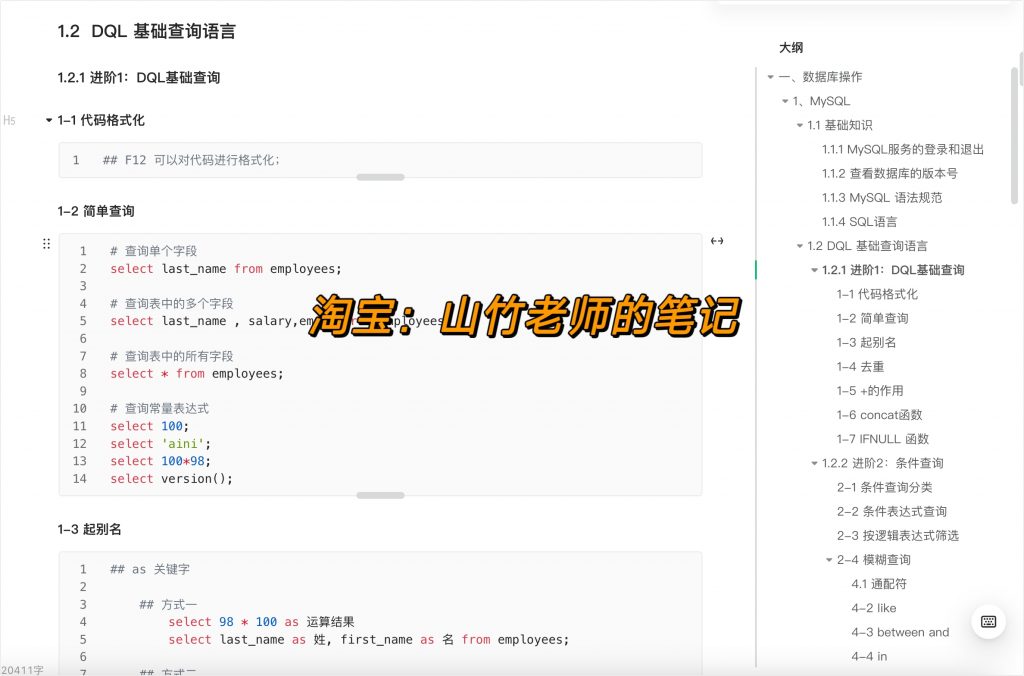Collapse the "2-4 模糊查询" outline chevron

pos(828,559)
